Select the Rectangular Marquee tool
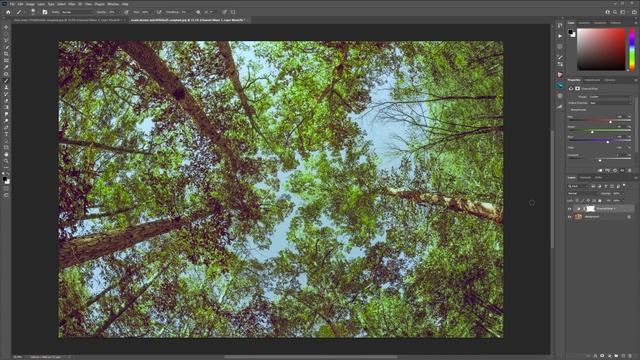 [x=6, y=34]
